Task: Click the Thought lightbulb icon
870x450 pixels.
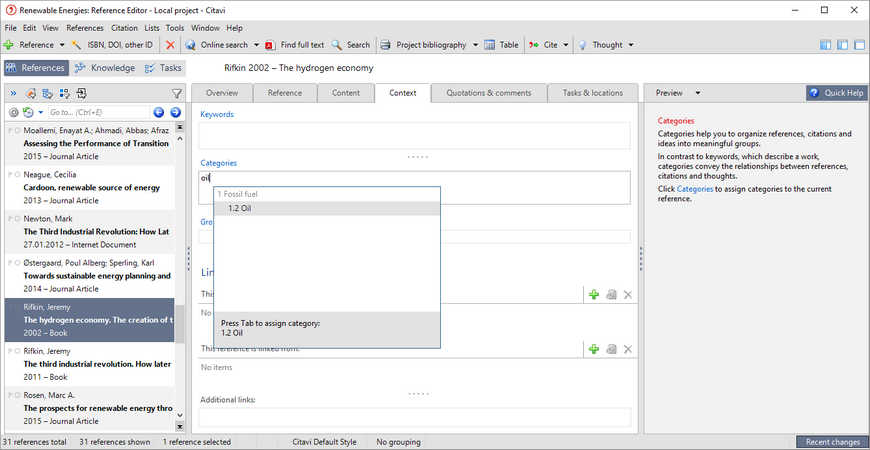Action: [x=583, y=45]
